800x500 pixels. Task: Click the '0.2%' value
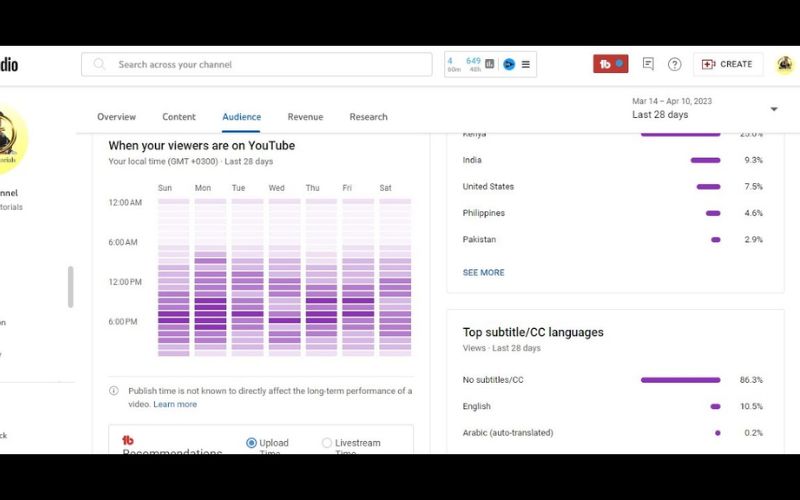point(754,433)
